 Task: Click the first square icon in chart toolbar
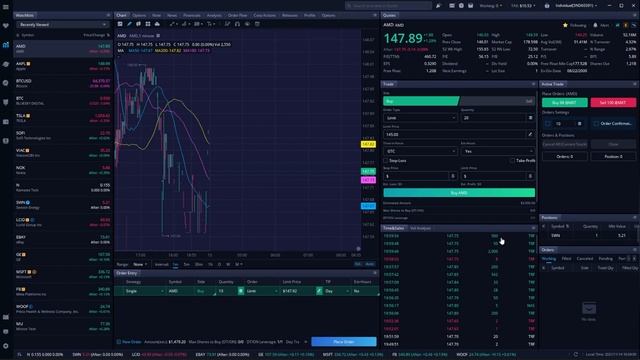(x=120, y=24)
